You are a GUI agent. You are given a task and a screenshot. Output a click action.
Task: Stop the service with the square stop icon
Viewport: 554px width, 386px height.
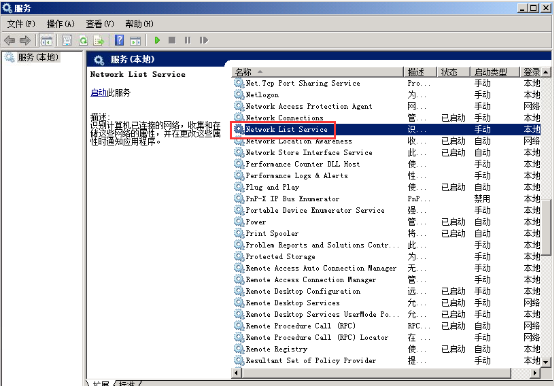coord(172,40)
